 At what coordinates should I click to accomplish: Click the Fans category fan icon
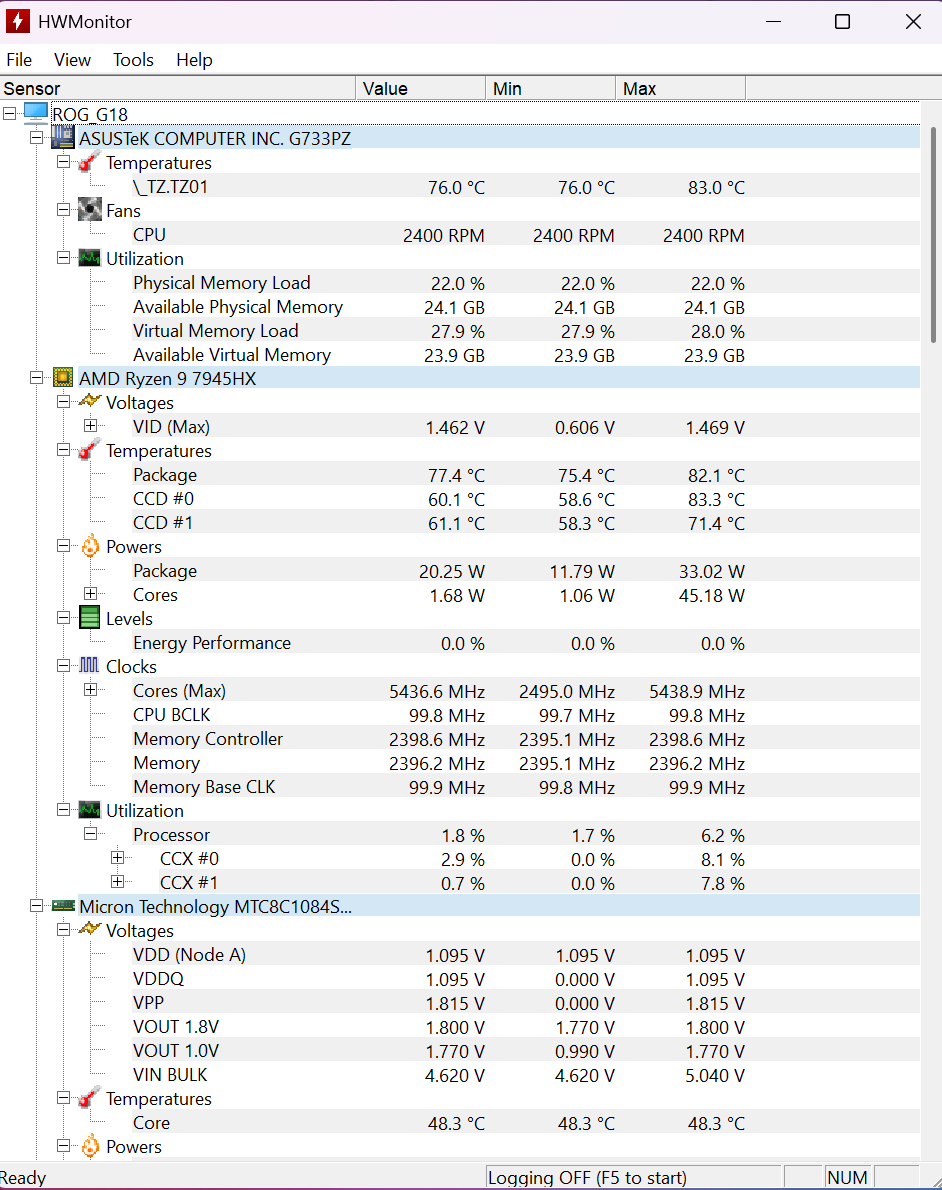[x=90, y=210]
